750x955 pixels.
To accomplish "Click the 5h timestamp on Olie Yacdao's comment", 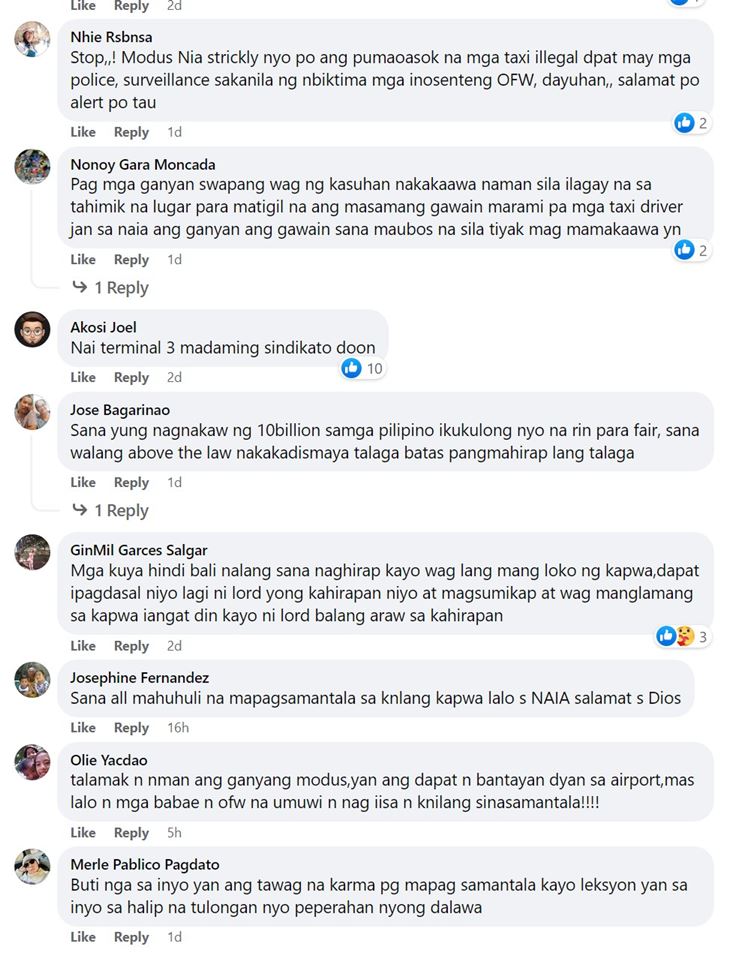I will (174, 833).
